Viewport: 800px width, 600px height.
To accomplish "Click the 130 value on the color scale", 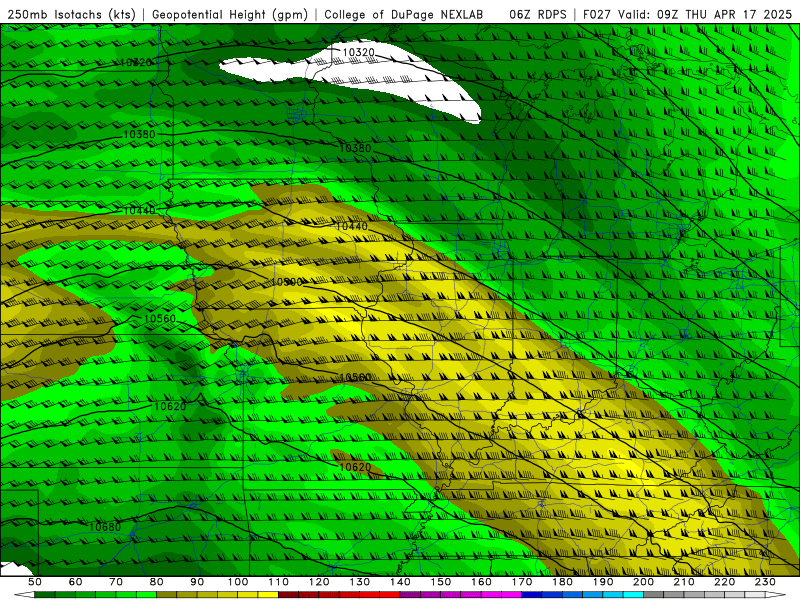I will (360, 582).
